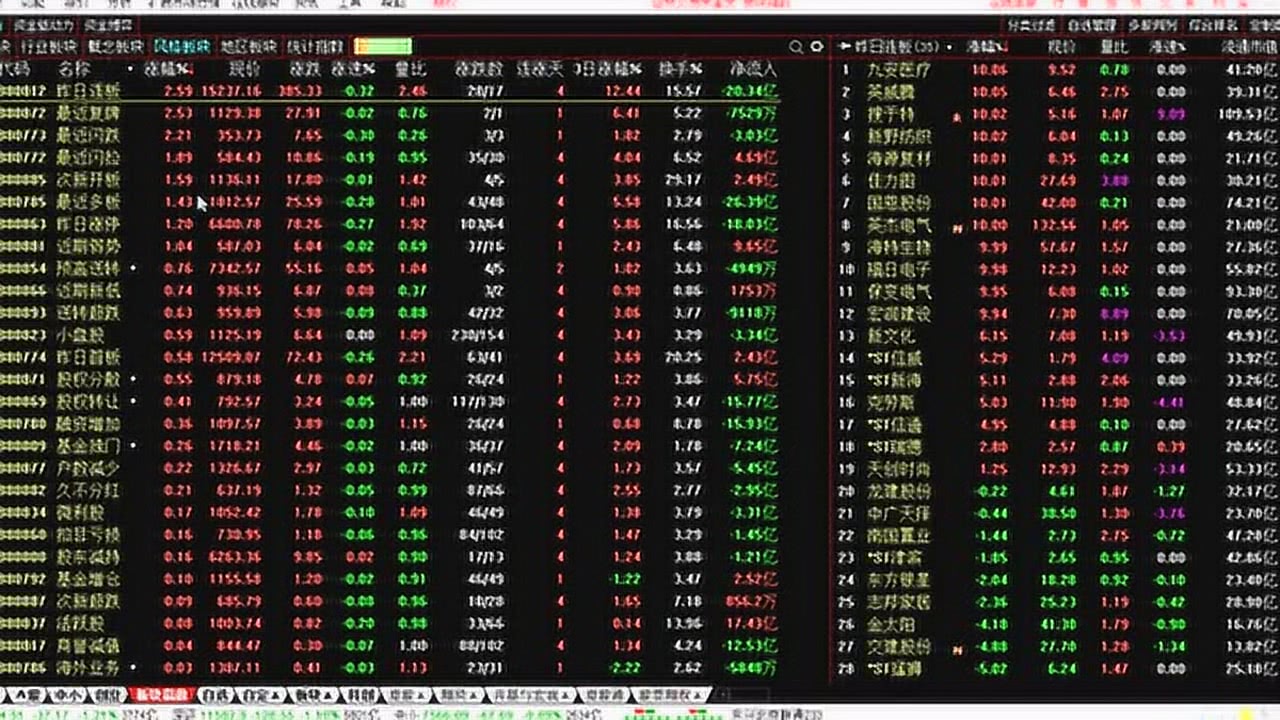Open the 地区板块 tab
1280x720 pixels.
[x=248, y=47]
